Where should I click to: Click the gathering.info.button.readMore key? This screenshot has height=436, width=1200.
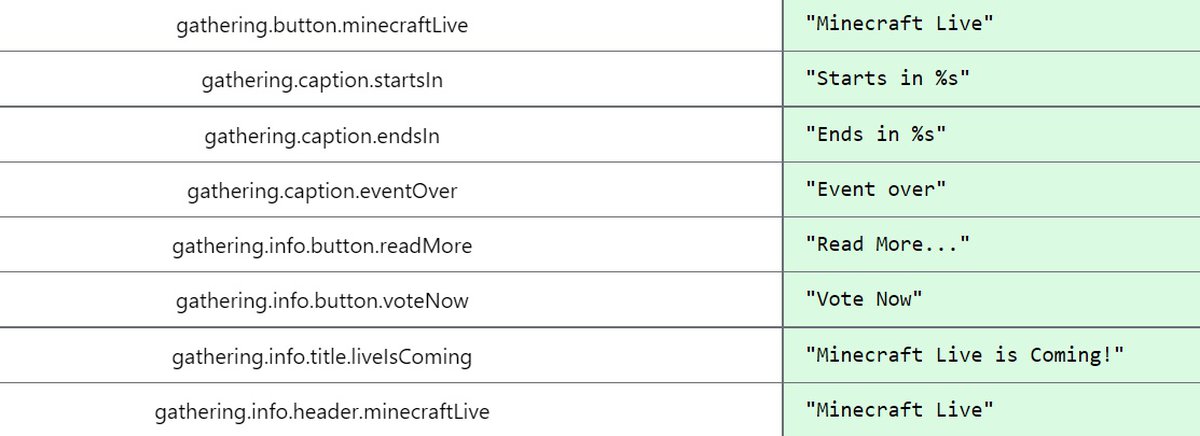pyautogui.click(x=322, y=245)
